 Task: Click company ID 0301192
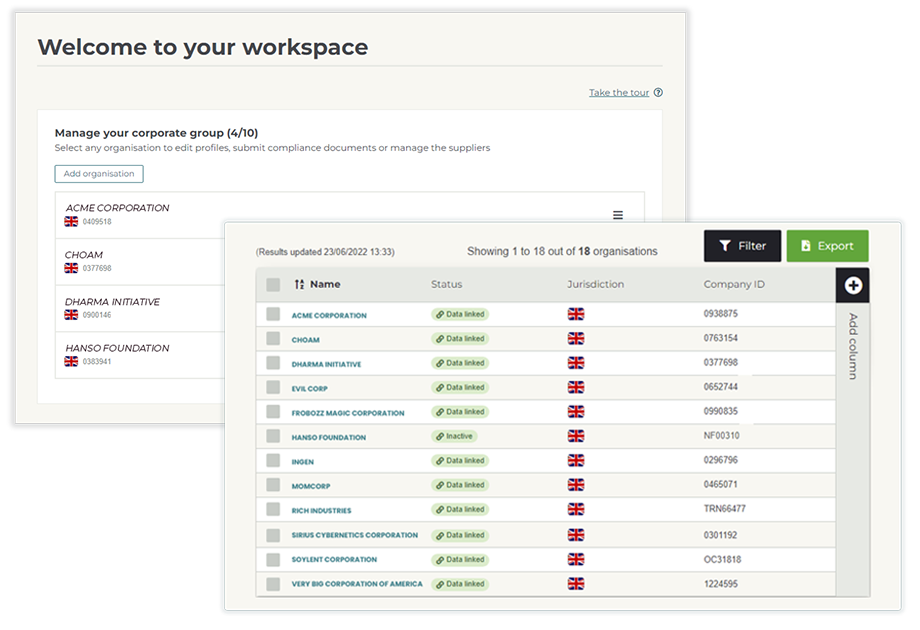click(x=721, y=535)
